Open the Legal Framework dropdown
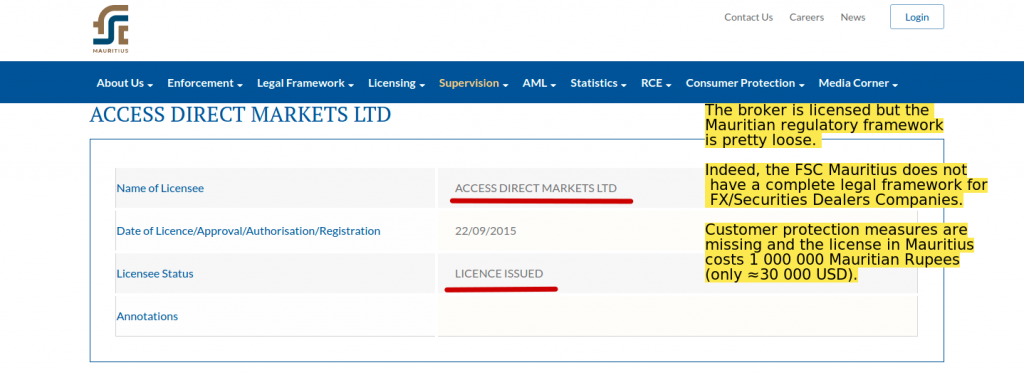 pyautogui.click(x=305, y=83)
